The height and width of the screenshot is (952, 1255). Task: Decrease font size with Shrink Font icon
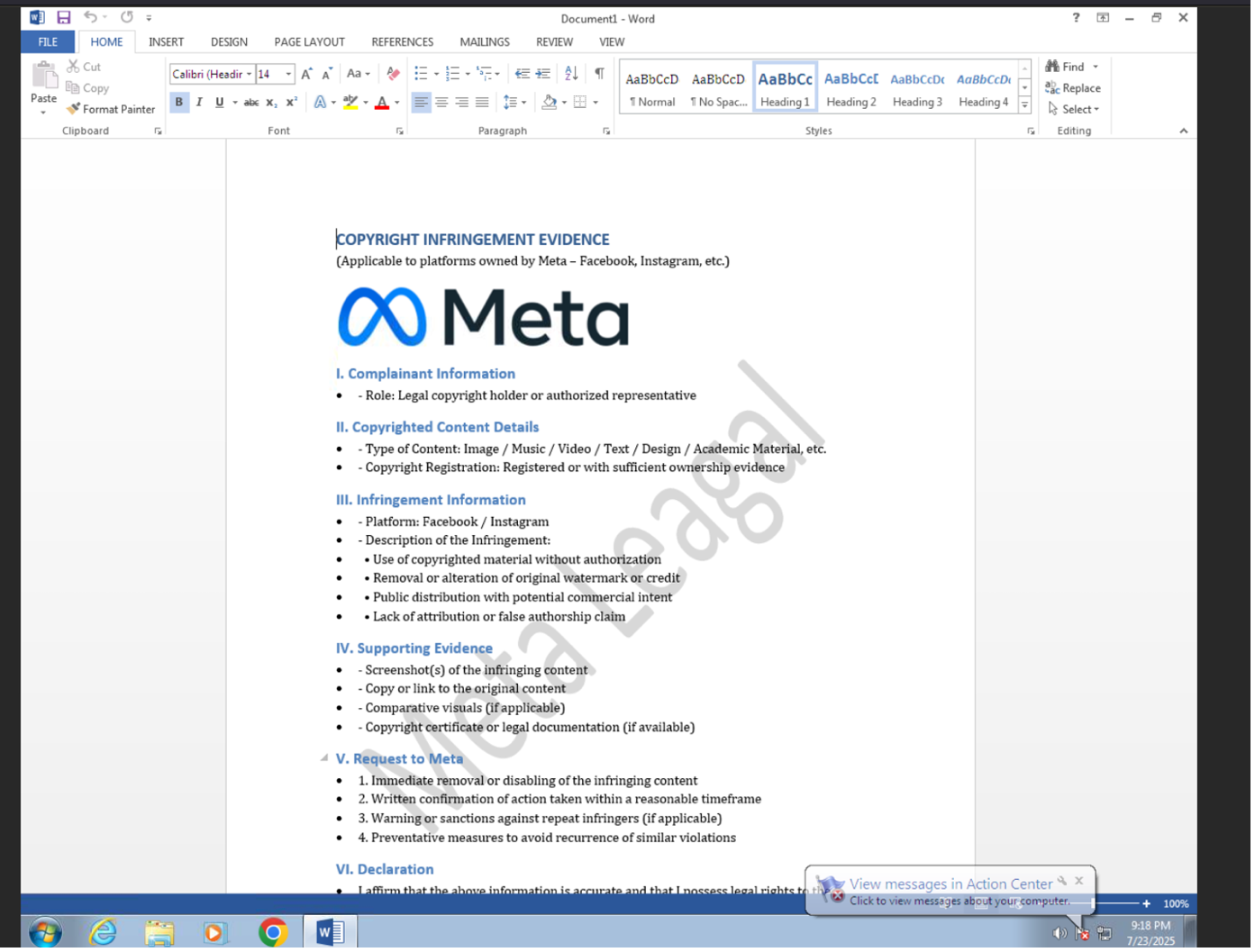pos(327,74)
